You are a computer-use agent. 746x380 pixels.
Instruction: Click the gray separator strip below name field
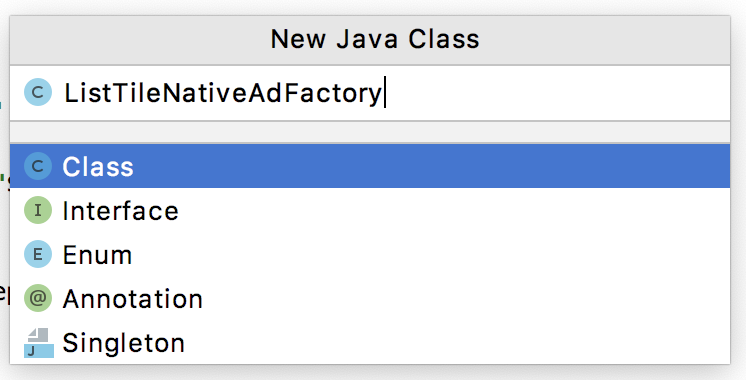[370, 132]
